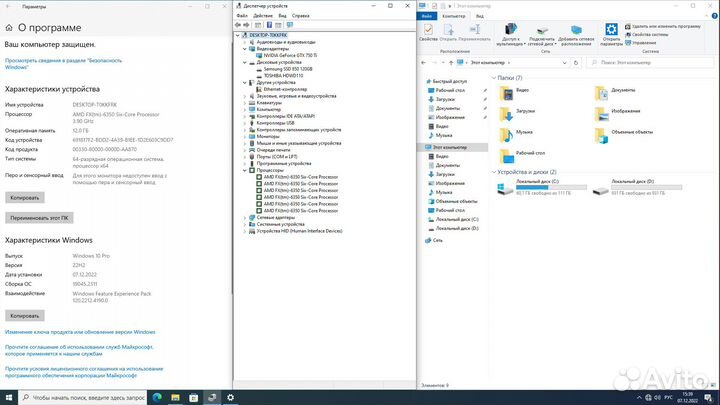
Task: Switch to Вид tab in Explorer ribbon
Action: pyautogui.click(x=479, y=16)
